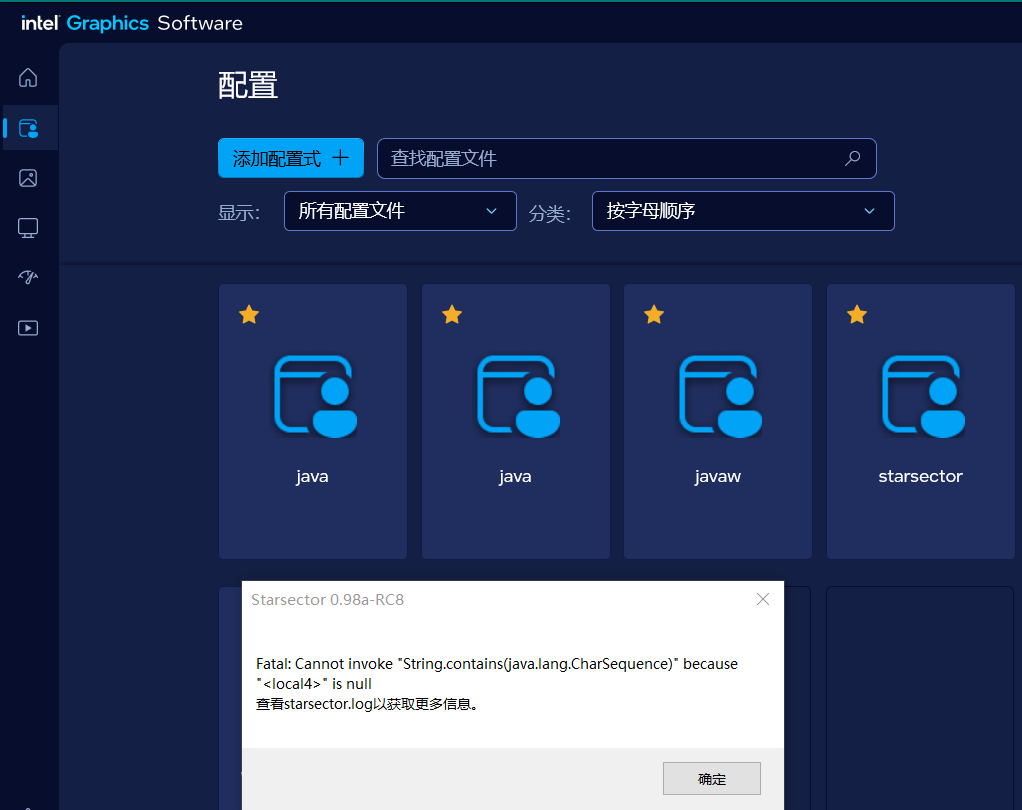Toggle favorite star on first java profile
This screenshot has width=1022, height=810.
[249, 315]
